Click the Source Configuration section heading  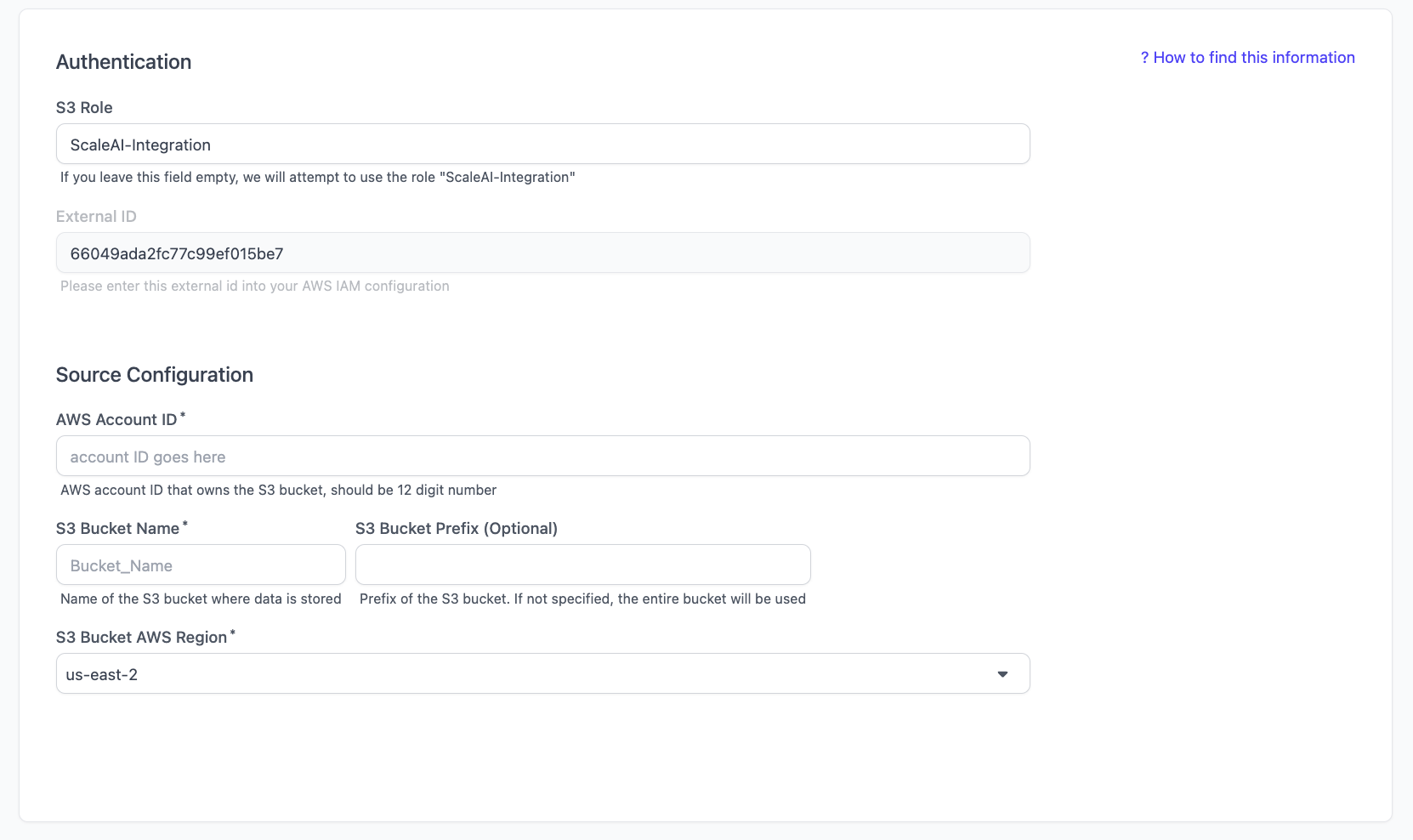[155, 375]
